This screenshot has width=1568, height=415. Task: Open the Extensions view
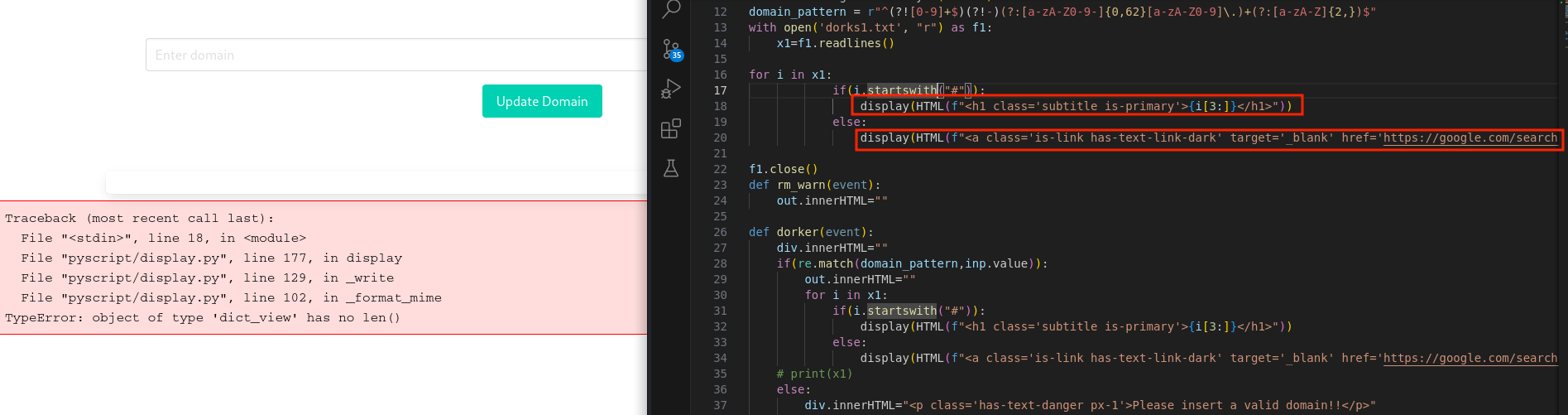coord(671,128)
